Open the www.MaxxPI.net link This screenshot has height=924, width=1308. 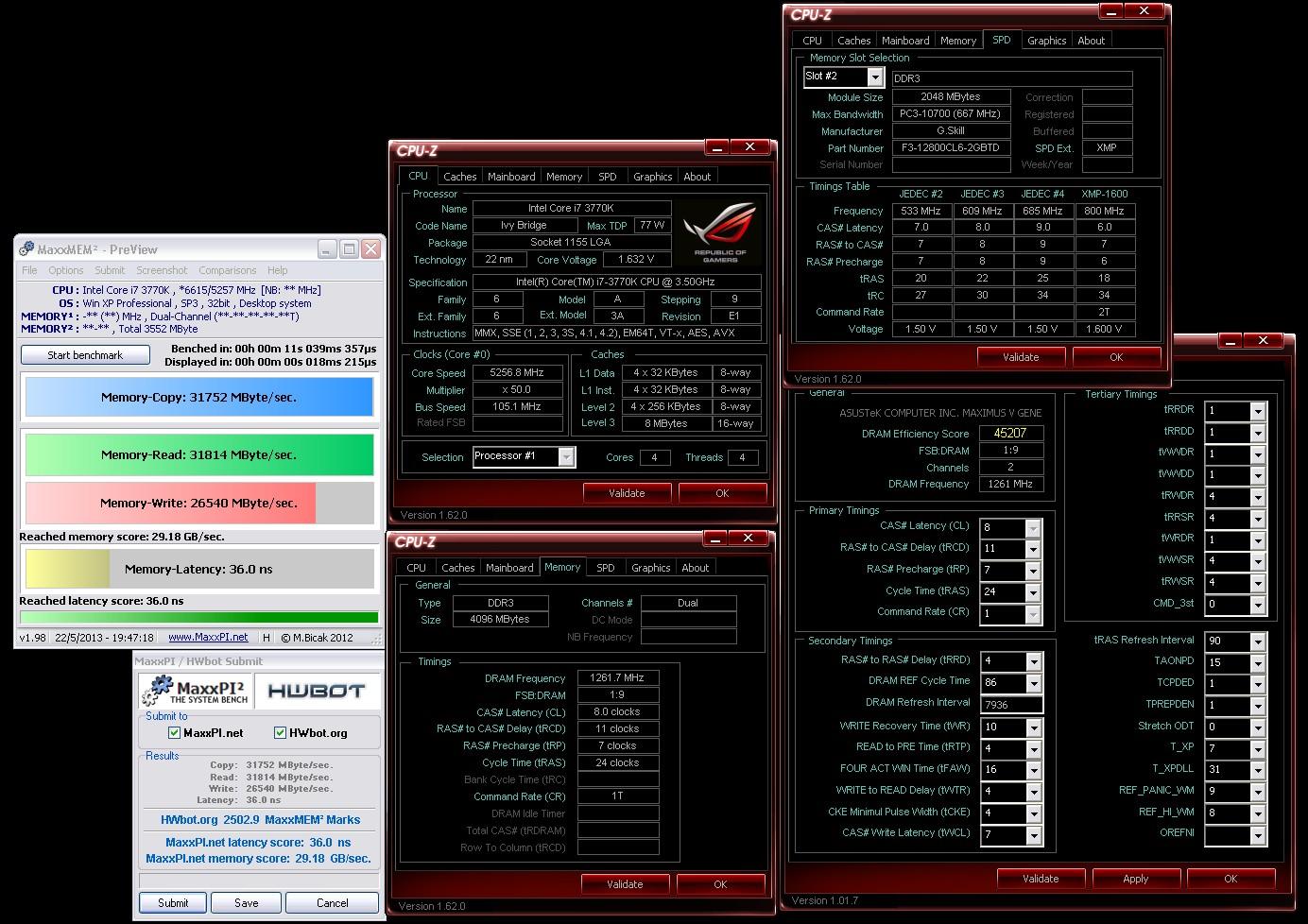208,638
